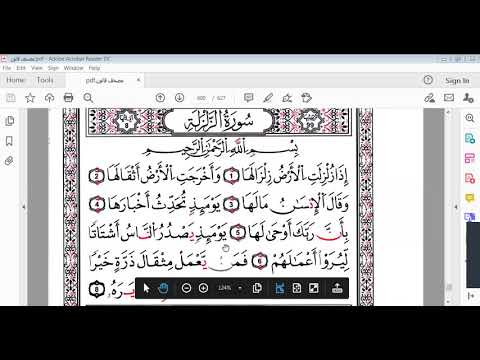Viewport: 480px width, 360px height.
Task: Open the Help menu
Action: (94, 68)
